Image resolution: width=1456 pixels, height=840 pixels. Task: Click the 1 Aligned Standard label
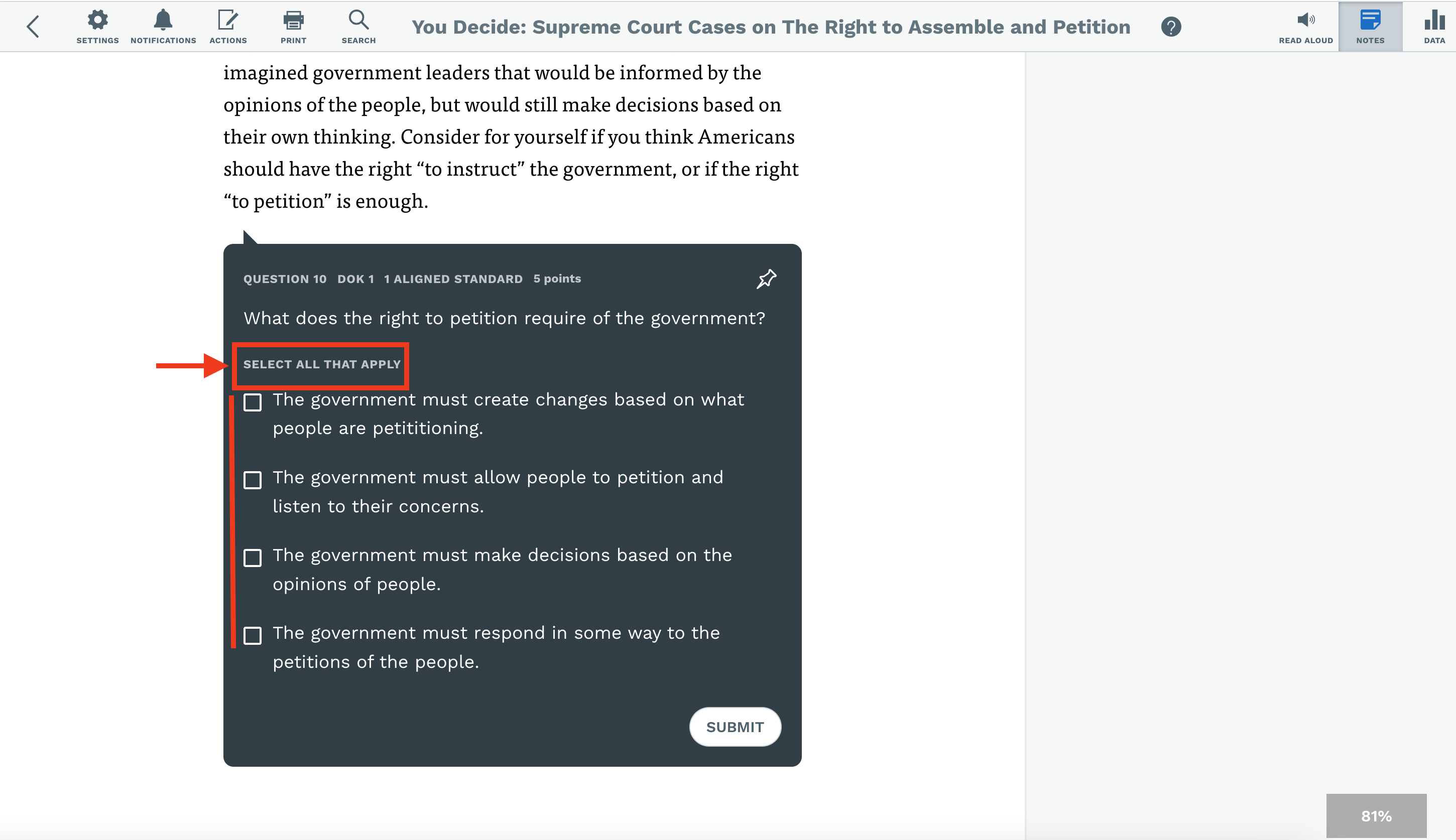(453, 279)
